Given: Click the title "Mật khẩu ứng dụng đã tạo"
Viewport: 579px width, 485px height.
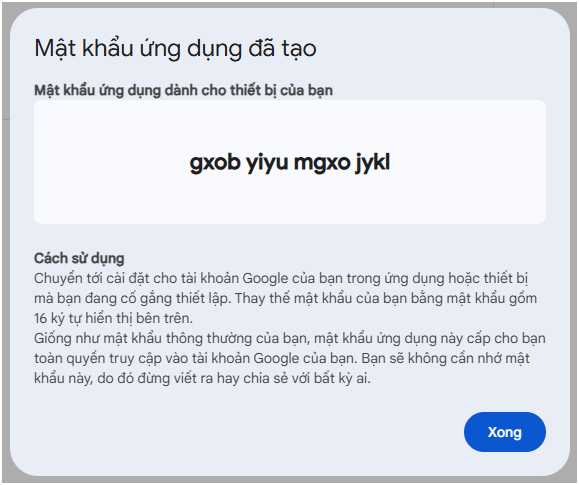Looking at the screenshot, I should [175, 48].
